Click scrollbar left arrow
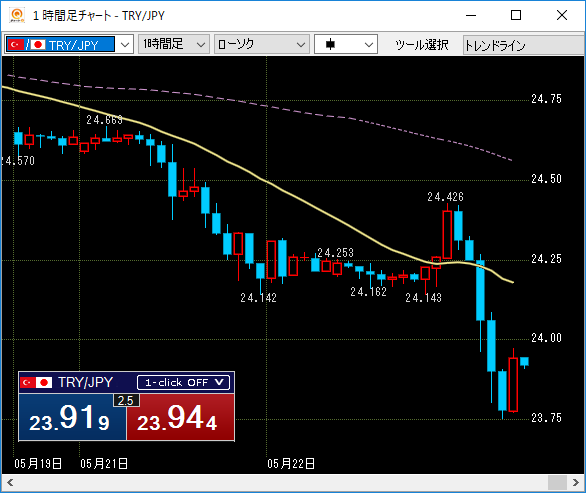The height and width of the screenshot is (493, 586). tap(10, 483)
